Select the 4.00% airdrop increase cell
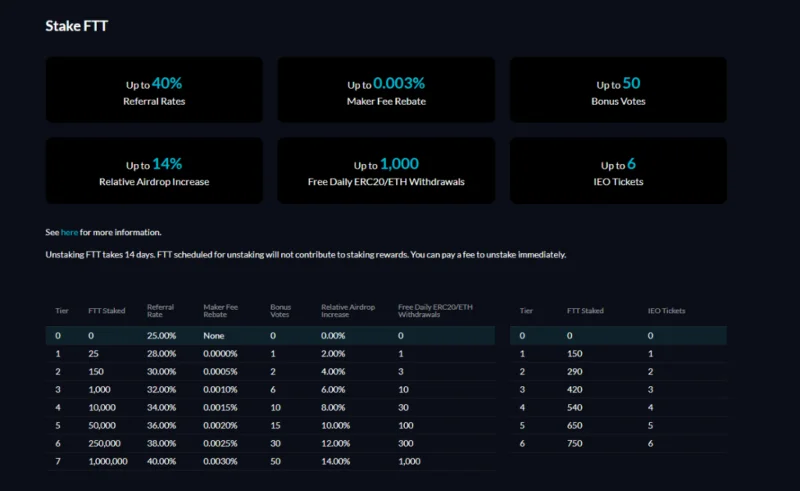The height and width of the screenshot is (491, 800). point(333,372)
